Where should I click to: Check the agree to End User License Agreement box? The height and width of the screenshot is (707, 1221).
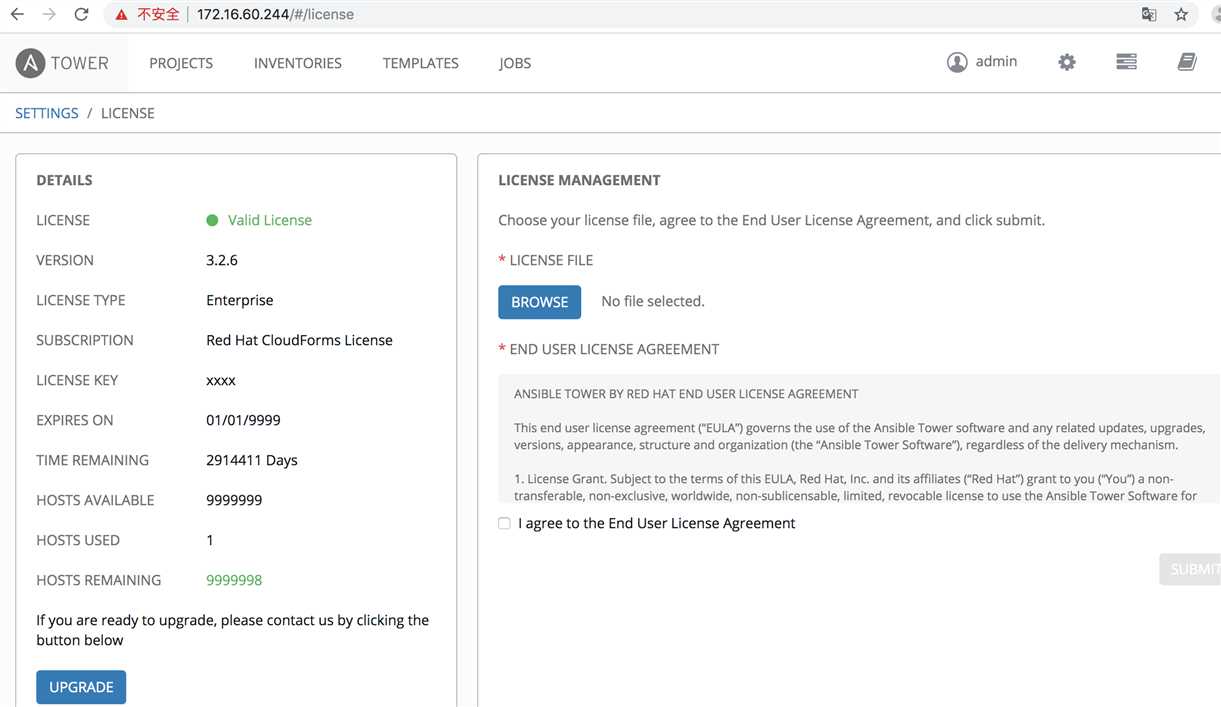(x=504, y=523)
